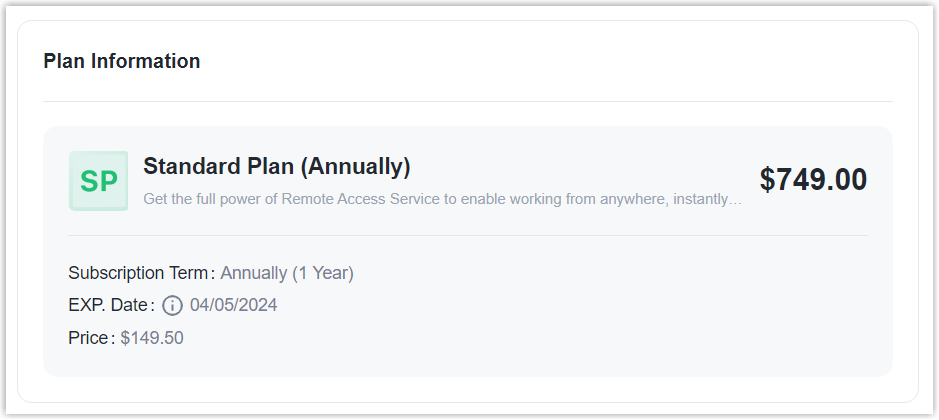Click blank white space right of Plan Information
The height and width of the screenshot is (420, 939).
(550, 61)
